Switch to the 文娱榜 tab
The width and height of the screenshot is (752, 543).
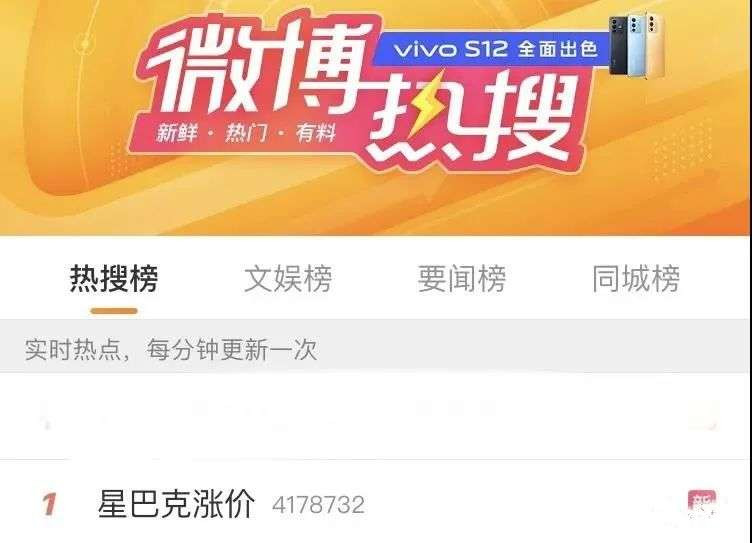tap(288, 278)
